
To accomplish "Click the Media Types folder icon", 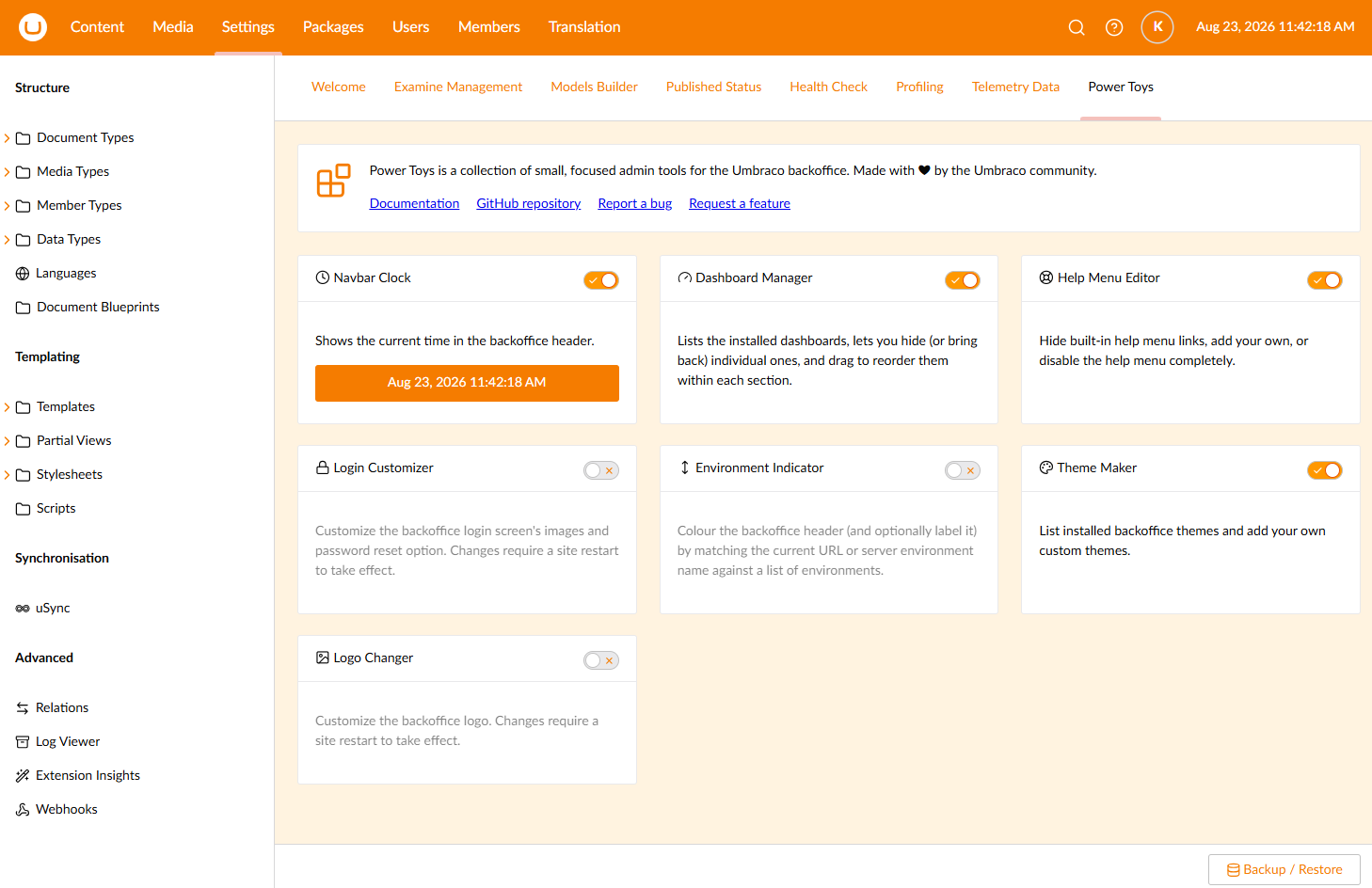I will (24, 172).
